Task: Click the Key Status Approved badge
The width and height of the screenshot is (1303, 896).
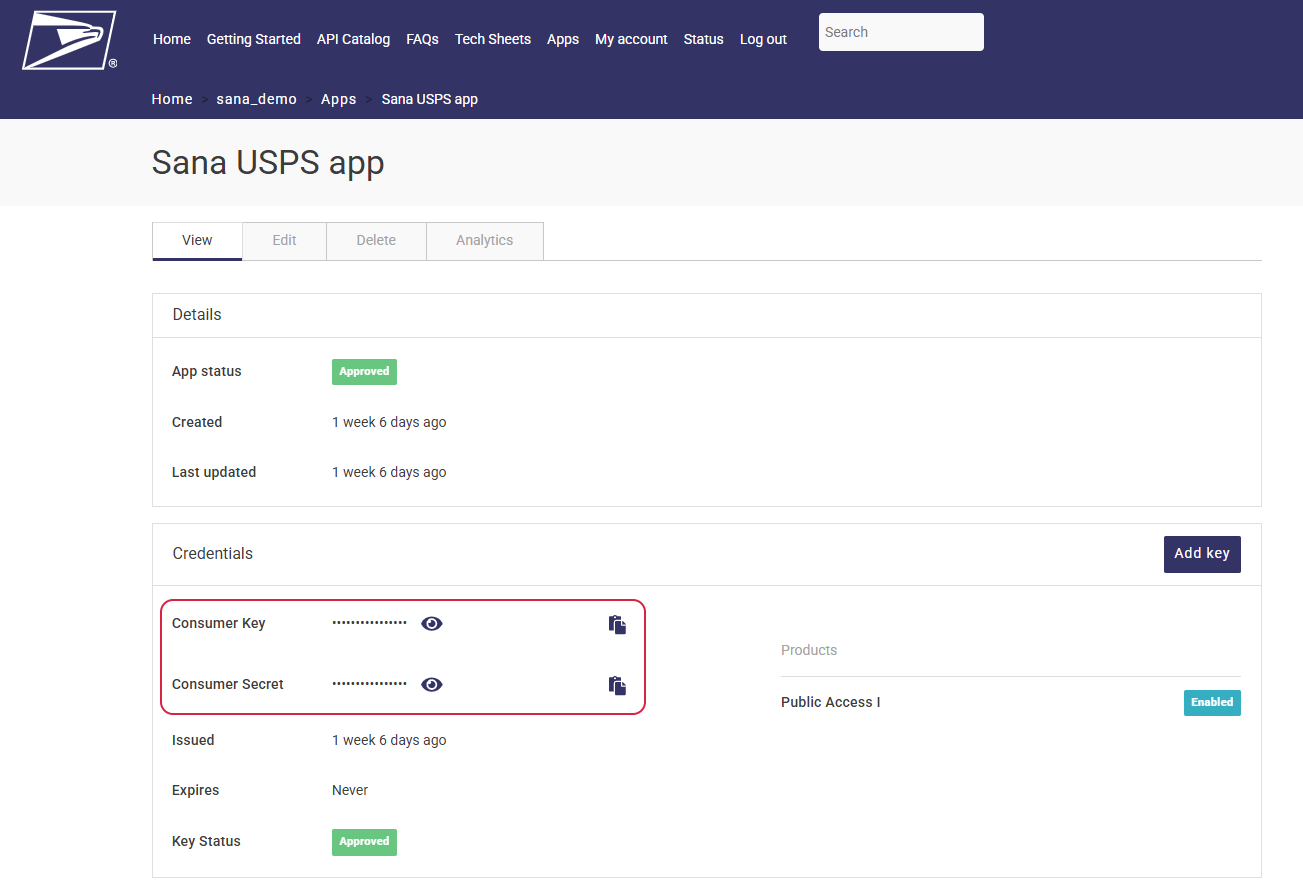Action: click(x=364, y=842)
